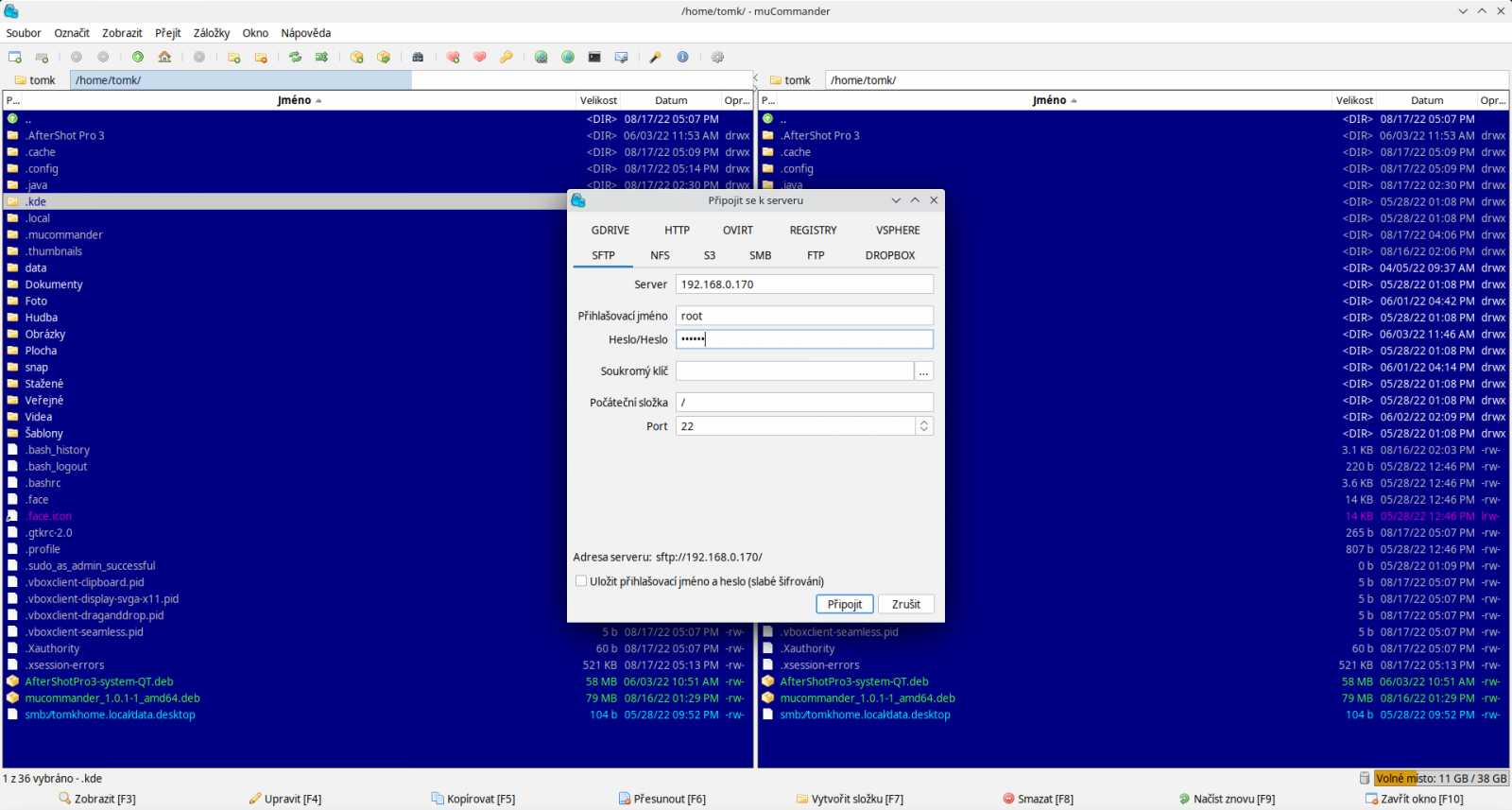Click Smazat [F8] command button
Image resolution: width=1512 pixels, height=810 pixels.
1039,799
